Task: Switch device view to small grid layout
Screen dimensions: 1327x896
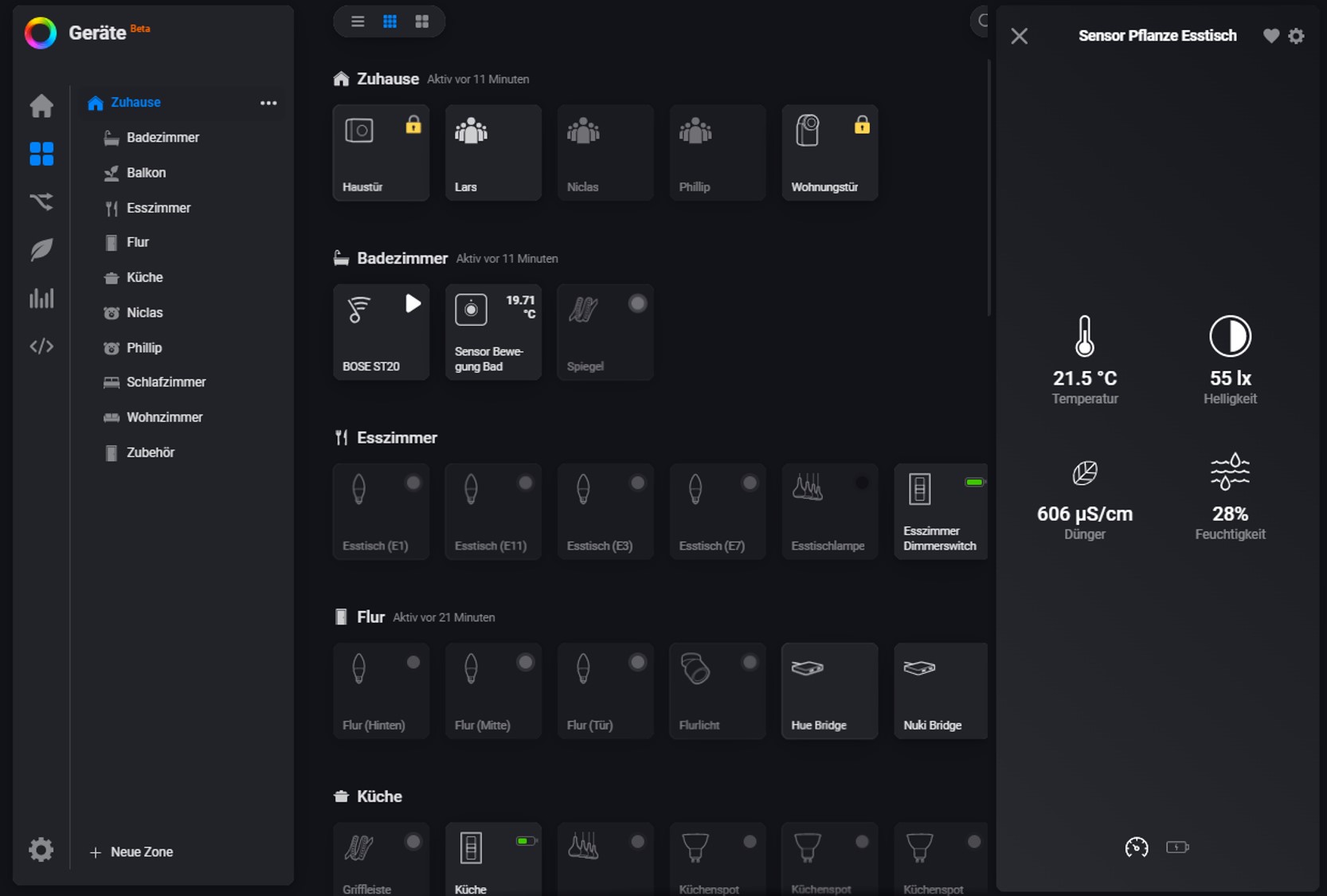Action: coord(389,22)
